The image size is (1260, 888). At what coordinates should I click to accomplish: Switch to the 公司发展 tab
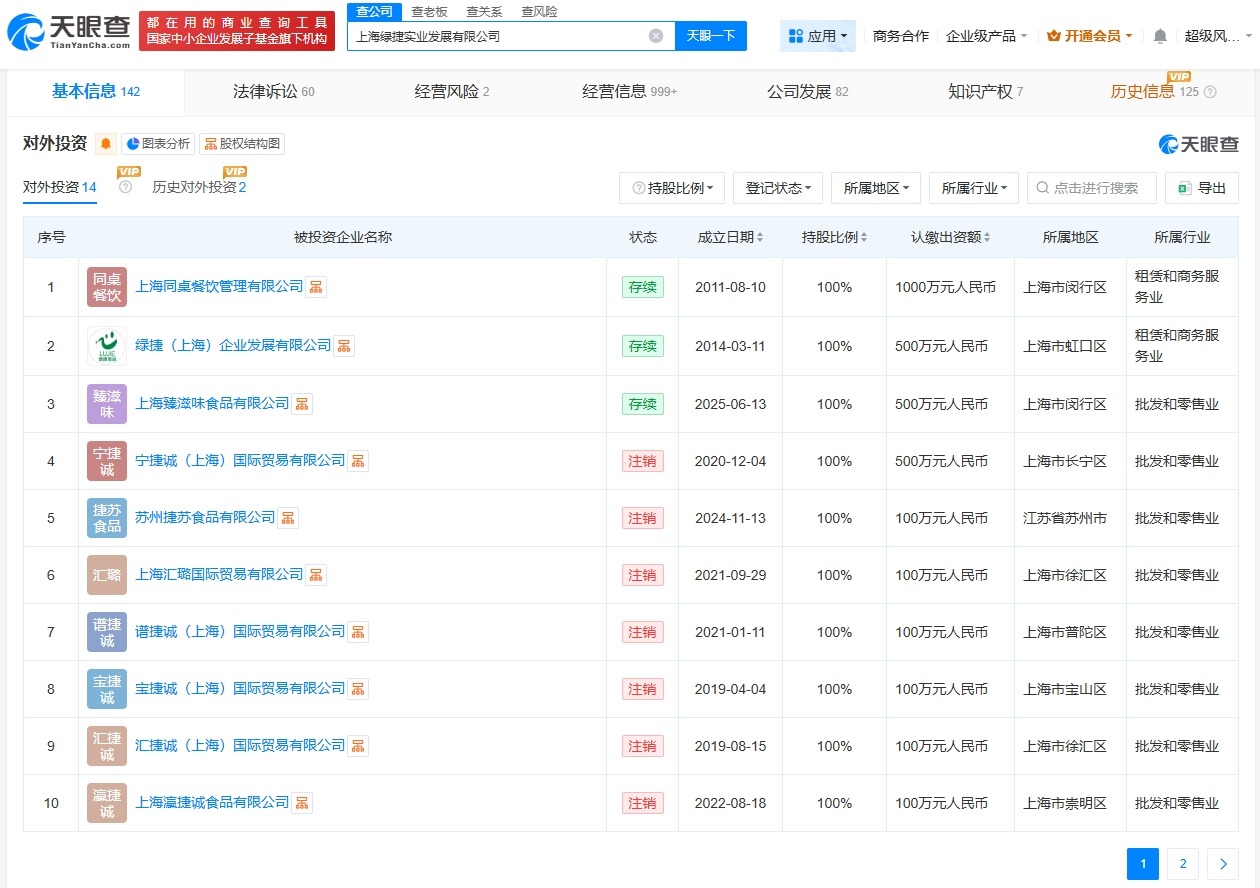click(x=807, y=91)
